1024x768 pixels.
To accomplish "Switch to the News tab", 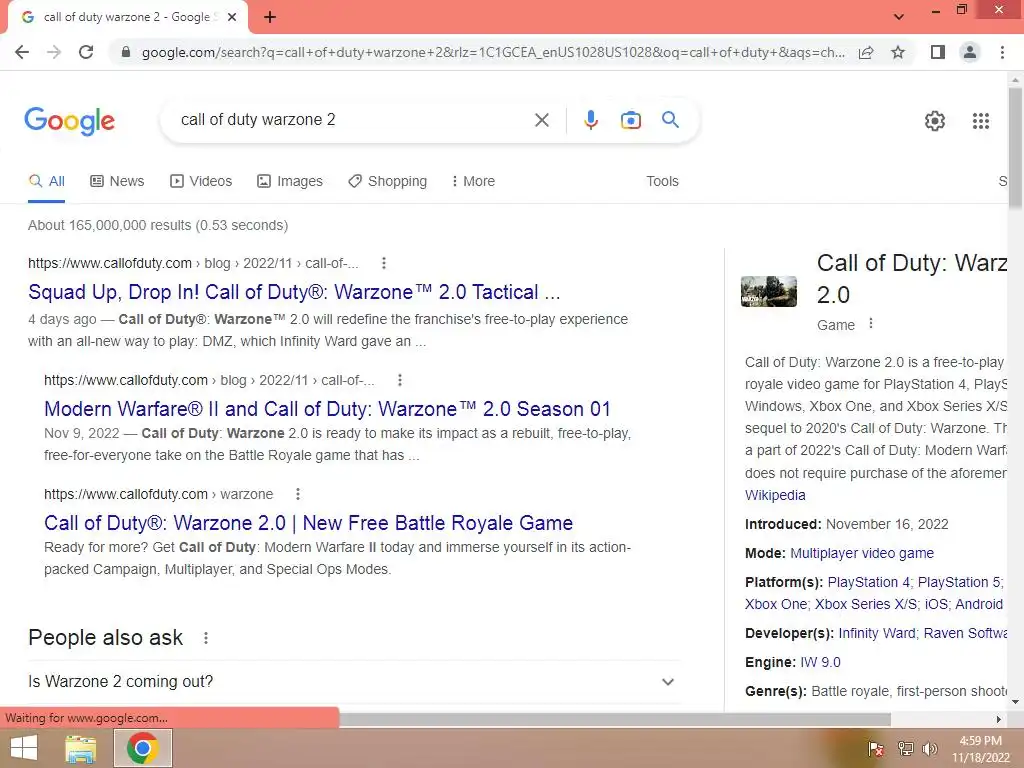I will point(117,182).
